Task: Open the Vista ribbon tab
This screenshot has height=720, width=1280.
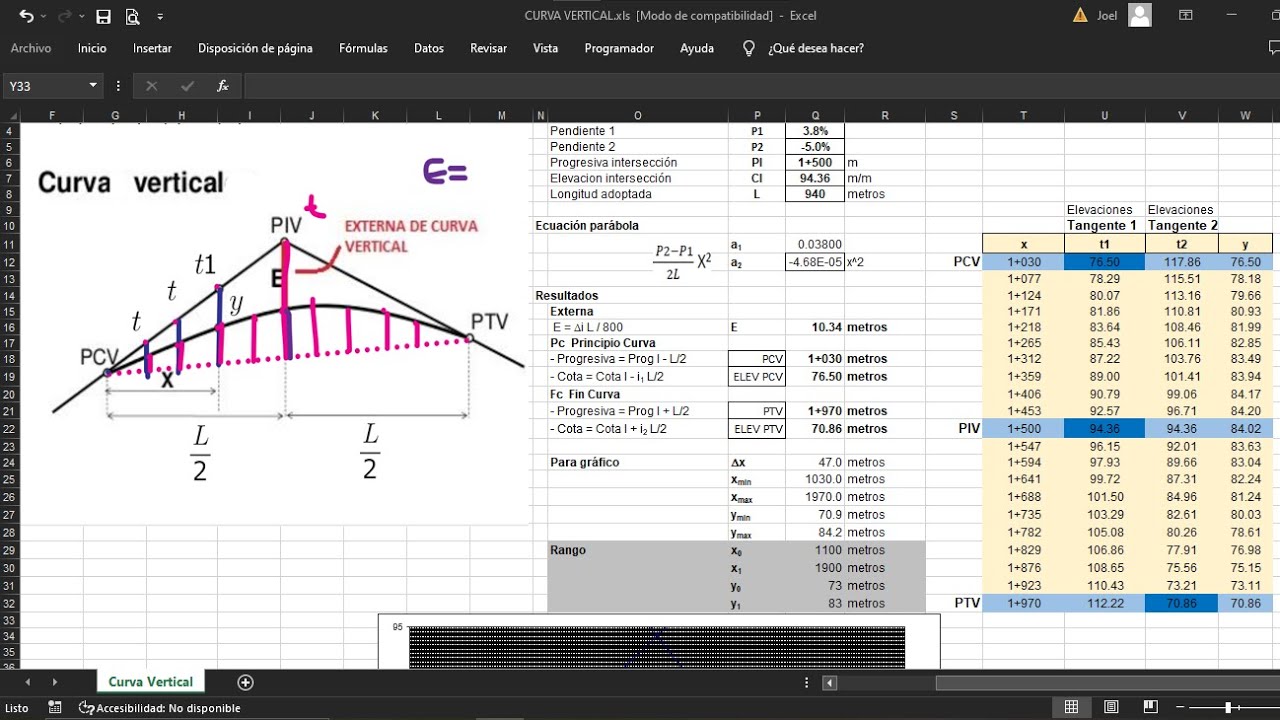Action: click(x=546, y=48)
